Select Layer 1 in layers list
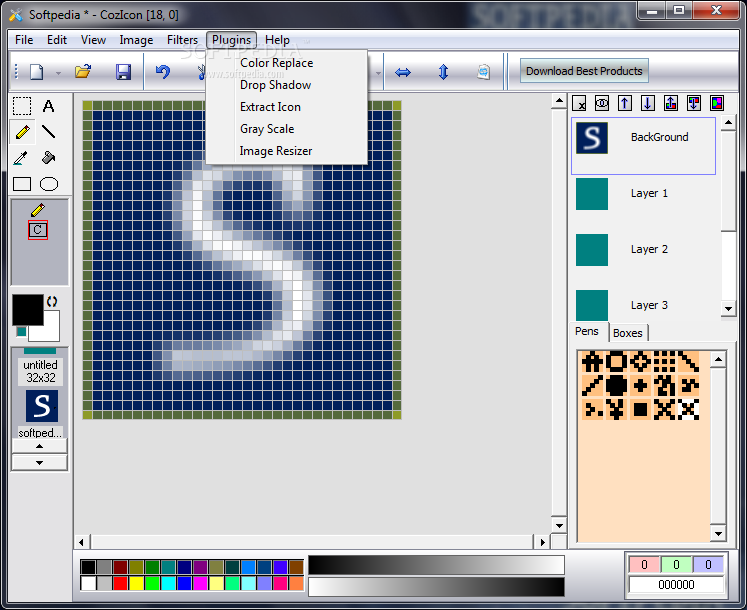The image size is (747, 610). [643, 194]
